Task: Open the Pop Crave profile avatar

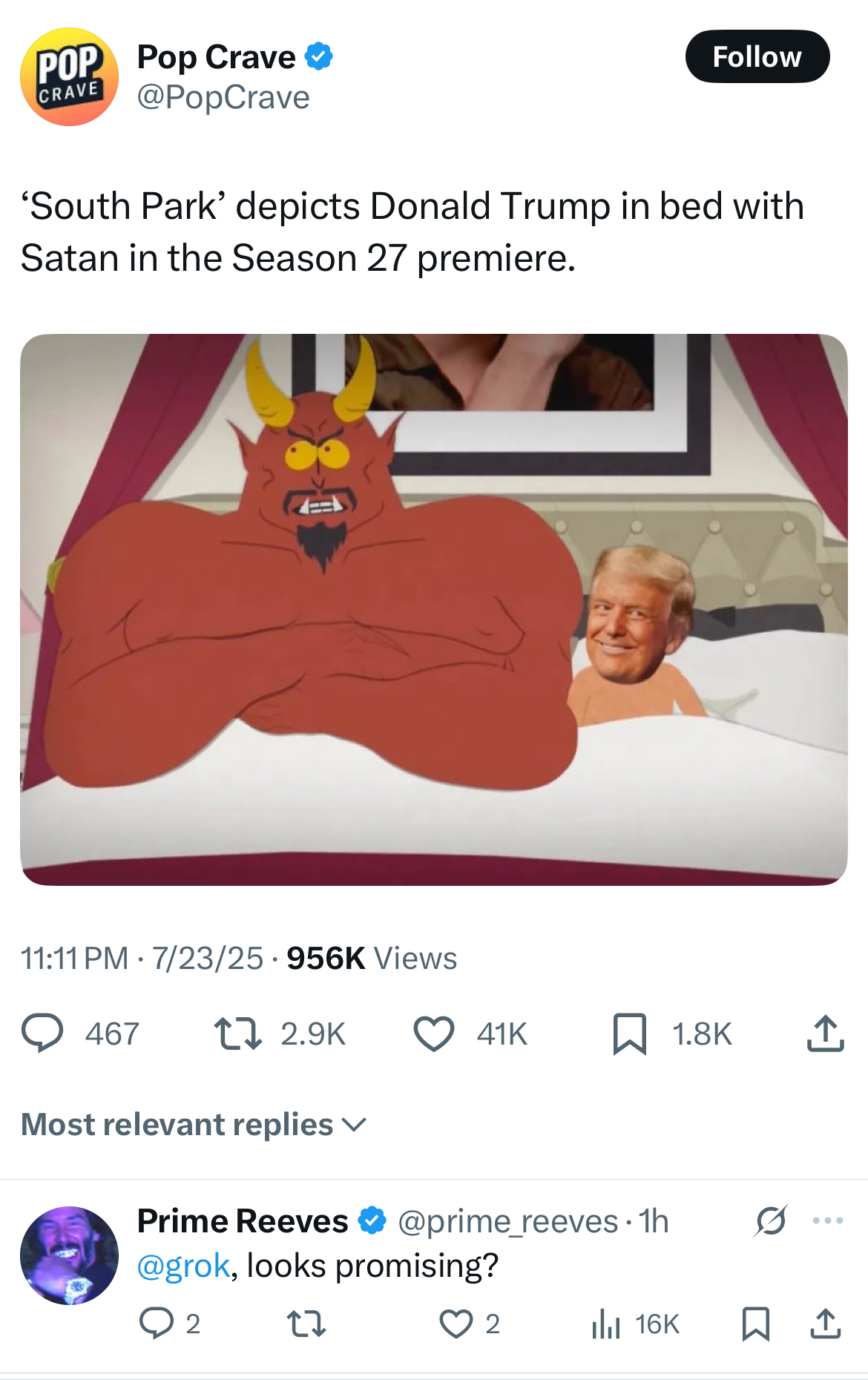Action: pos(69,76)
